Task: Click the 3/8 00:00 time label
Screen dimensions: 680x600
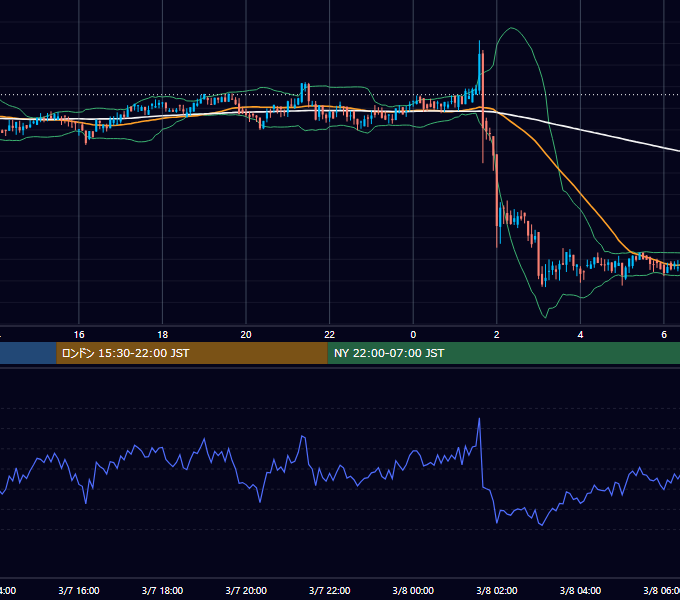Action: [413, 590]
